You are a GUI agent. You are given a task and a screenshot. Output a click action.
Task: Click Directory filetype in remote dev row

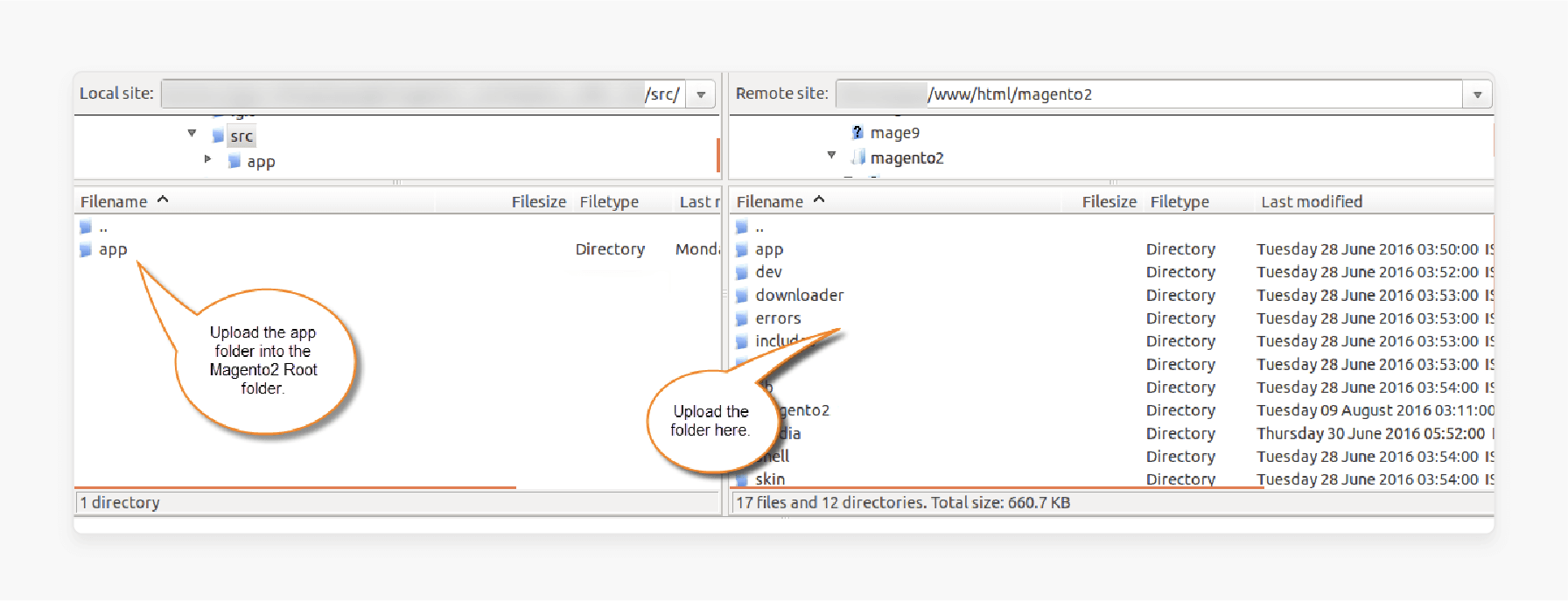coord(1180,272)
